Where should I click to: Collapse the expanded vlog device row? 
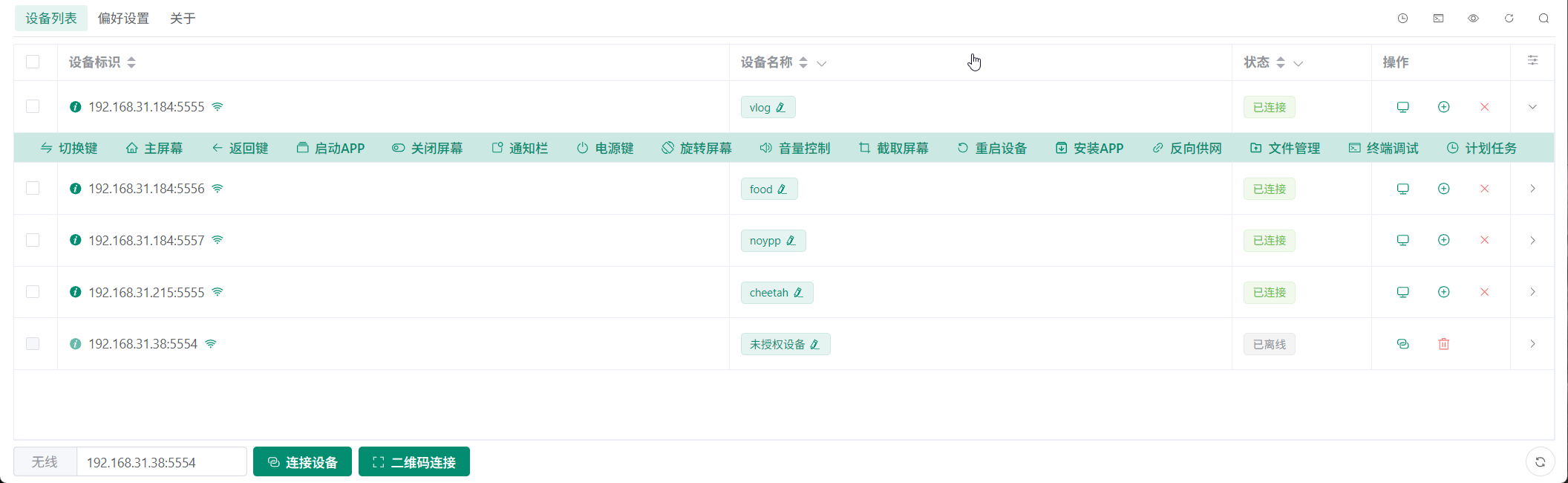[x=1532, y=107]
